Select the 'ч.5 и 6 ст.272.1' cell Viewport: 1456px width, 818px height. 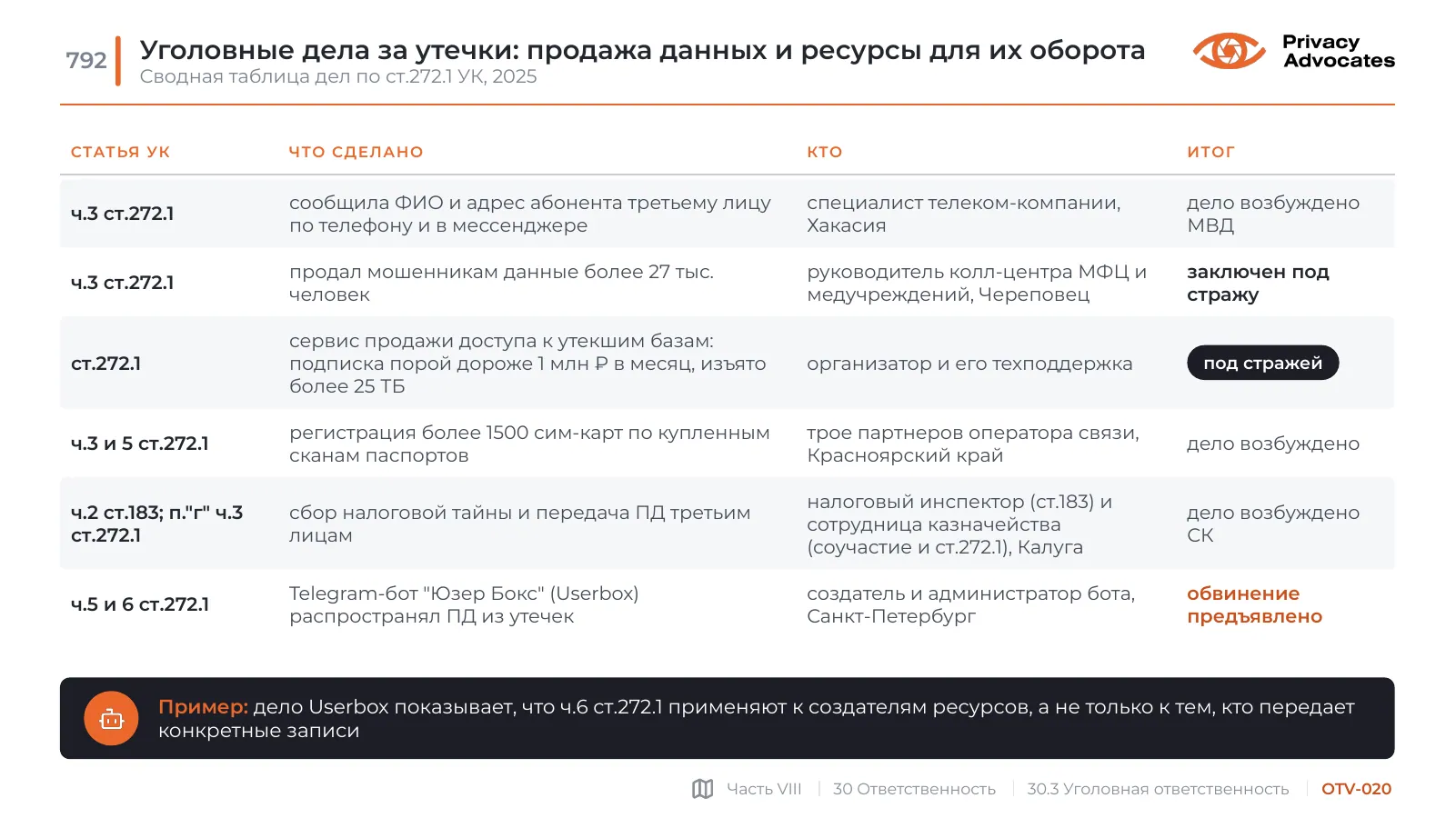tap(140, 604)
